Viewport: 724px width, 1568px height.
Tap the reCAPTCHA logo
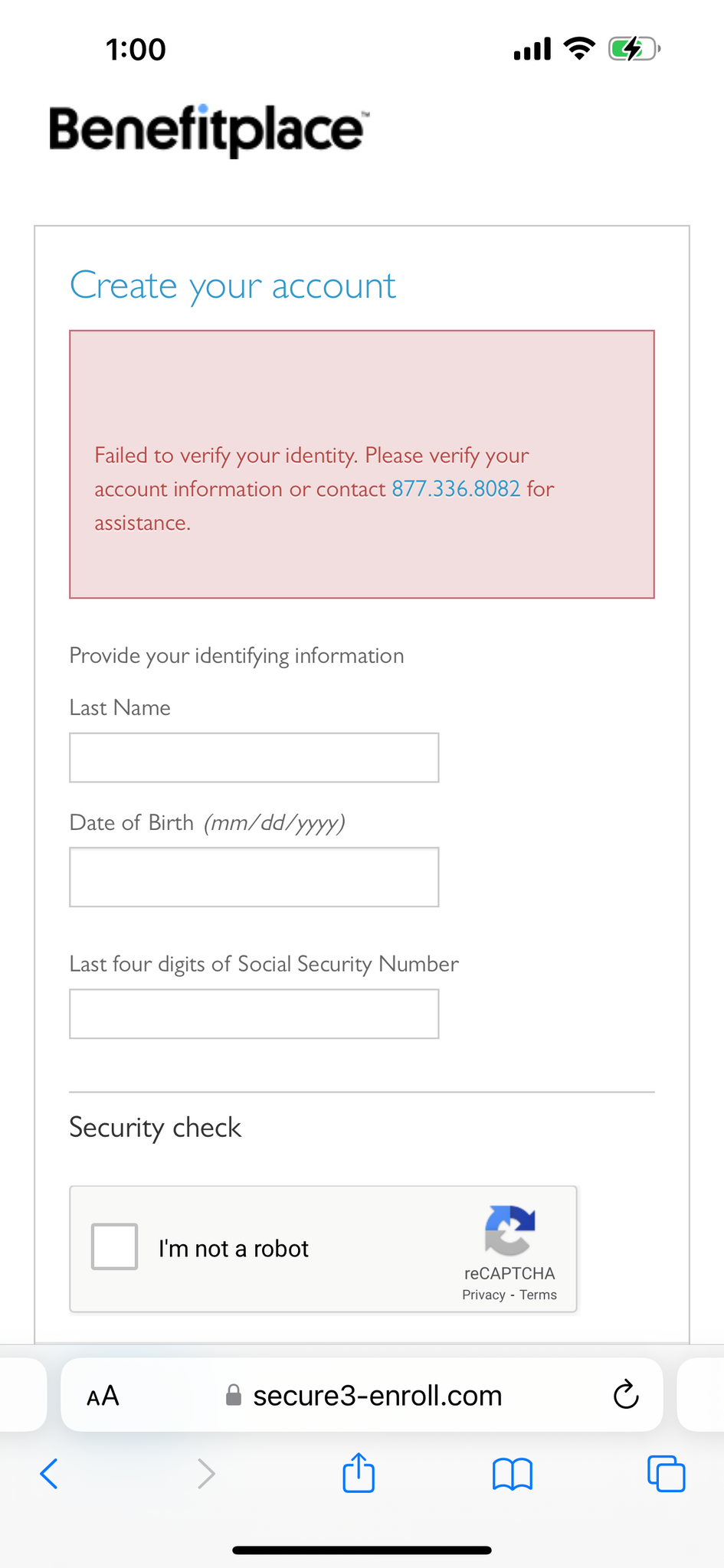tap(509, 1230)
